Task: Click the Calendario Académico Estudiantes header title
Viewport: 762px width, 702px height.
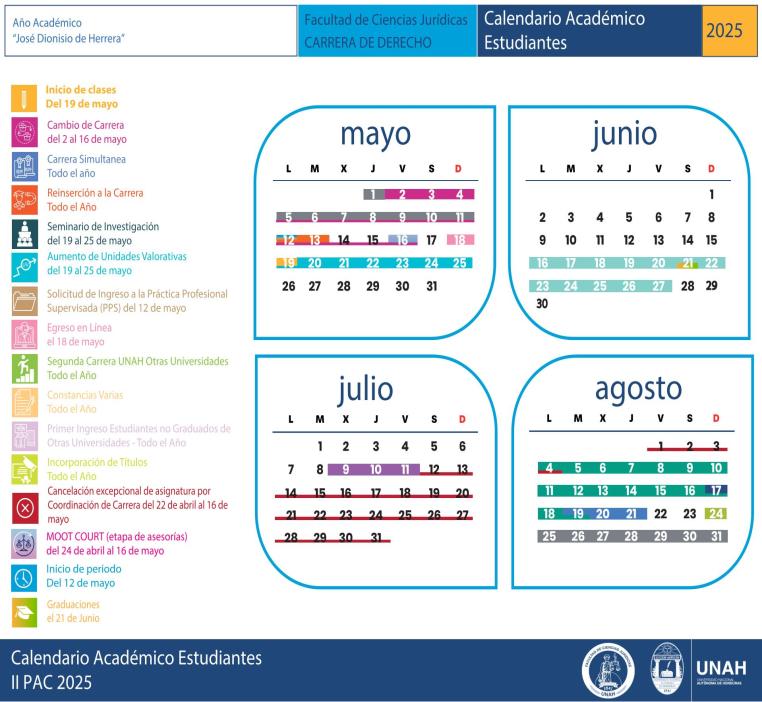Action: coord(564,31)
